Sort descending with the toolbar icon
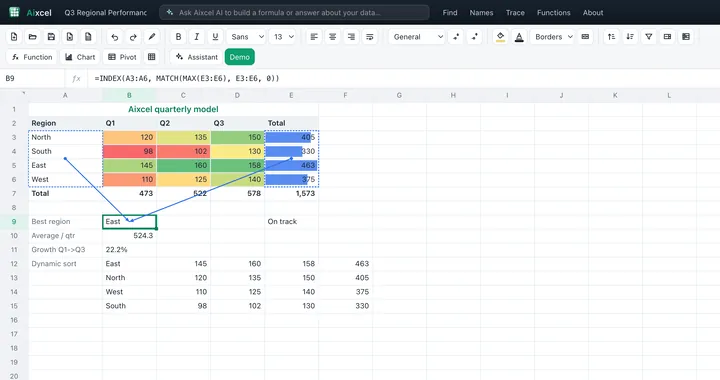The image size is (720, 380). (x=630, y=37)
